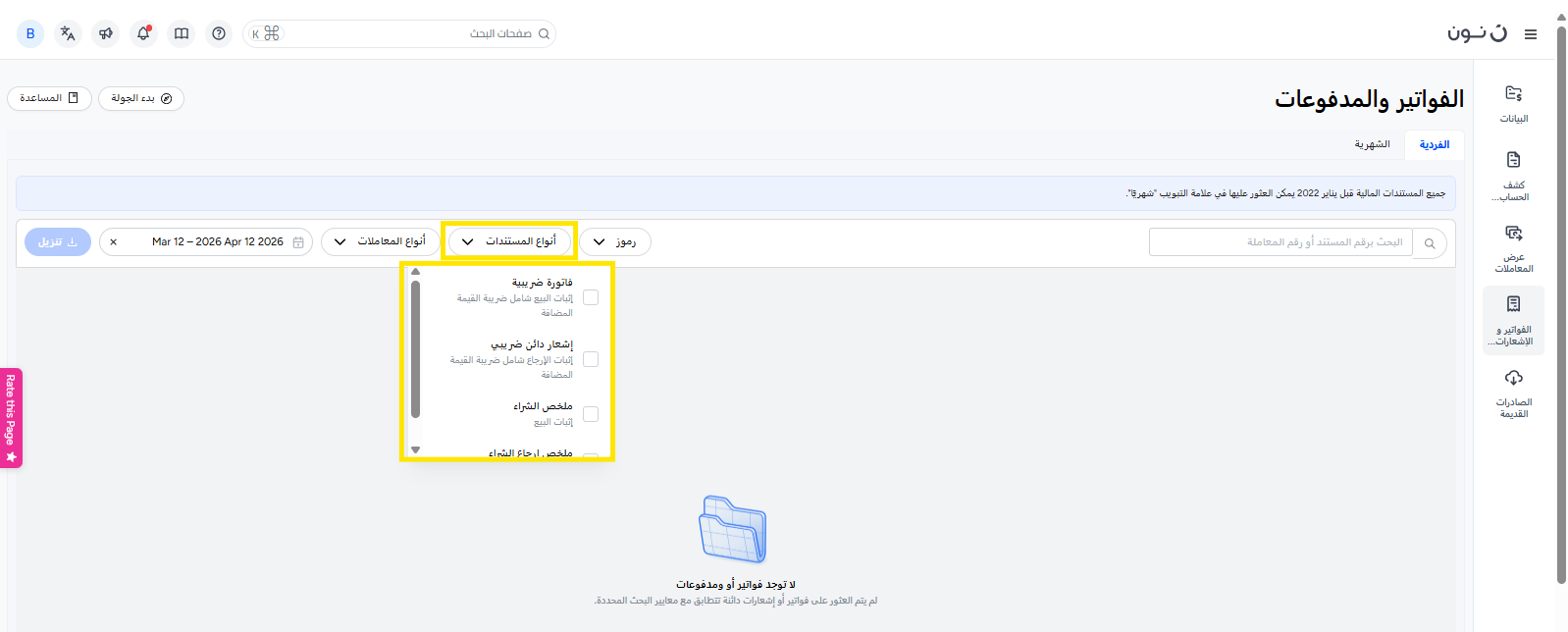Open the رموز dropdown filter
This screenshot has width=1568, height=632.
(x=614, y=241)
